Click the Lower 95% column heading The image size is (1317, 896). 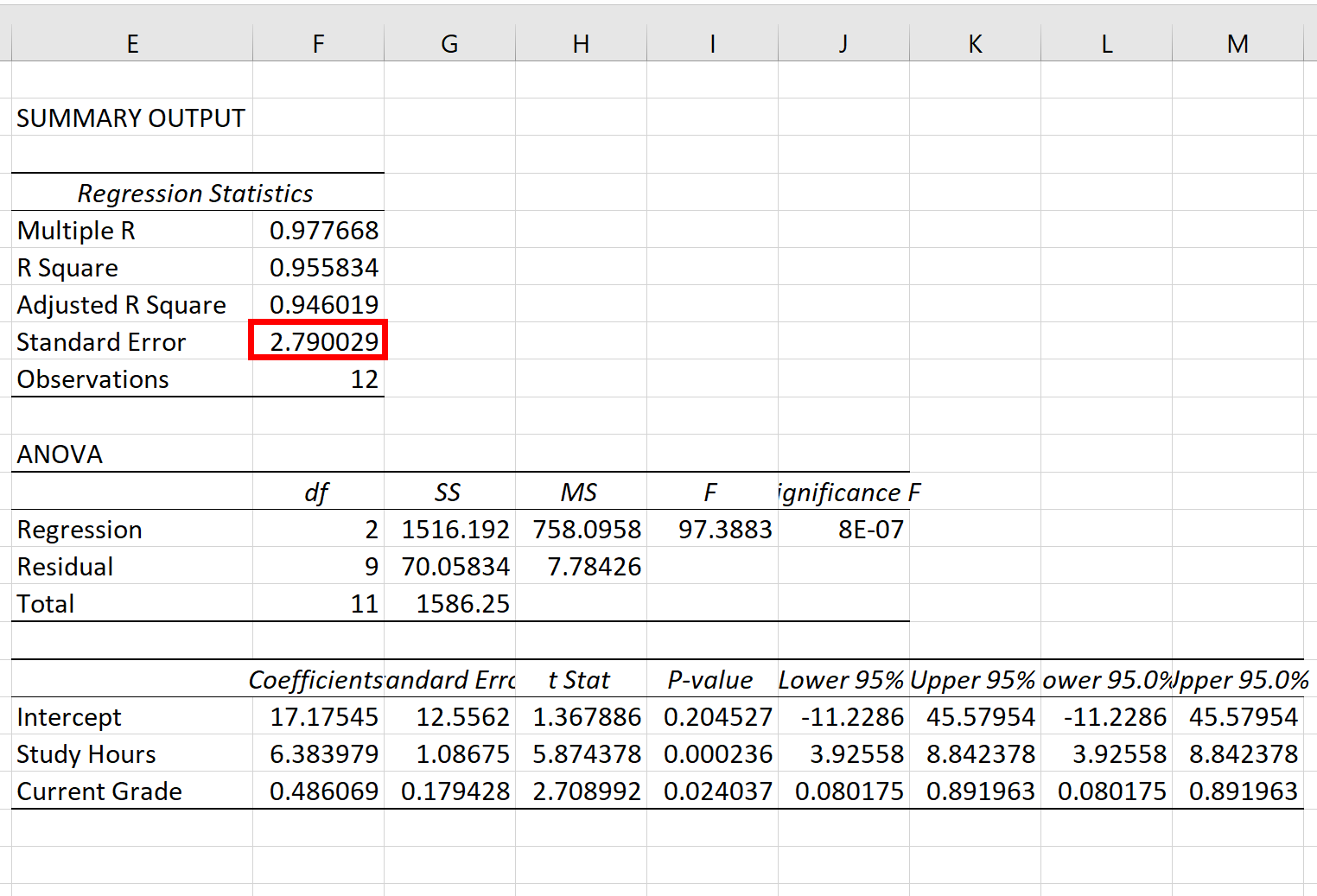pyautogui.click(x=843, y=679)
